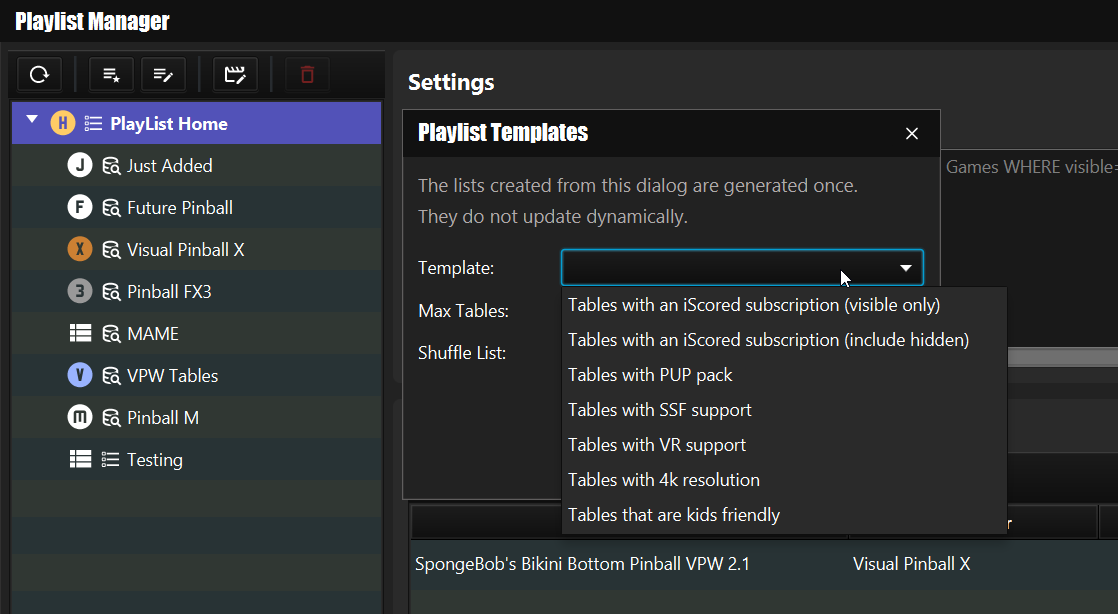Pick Tables that are kids friendly

click(674, 515)
